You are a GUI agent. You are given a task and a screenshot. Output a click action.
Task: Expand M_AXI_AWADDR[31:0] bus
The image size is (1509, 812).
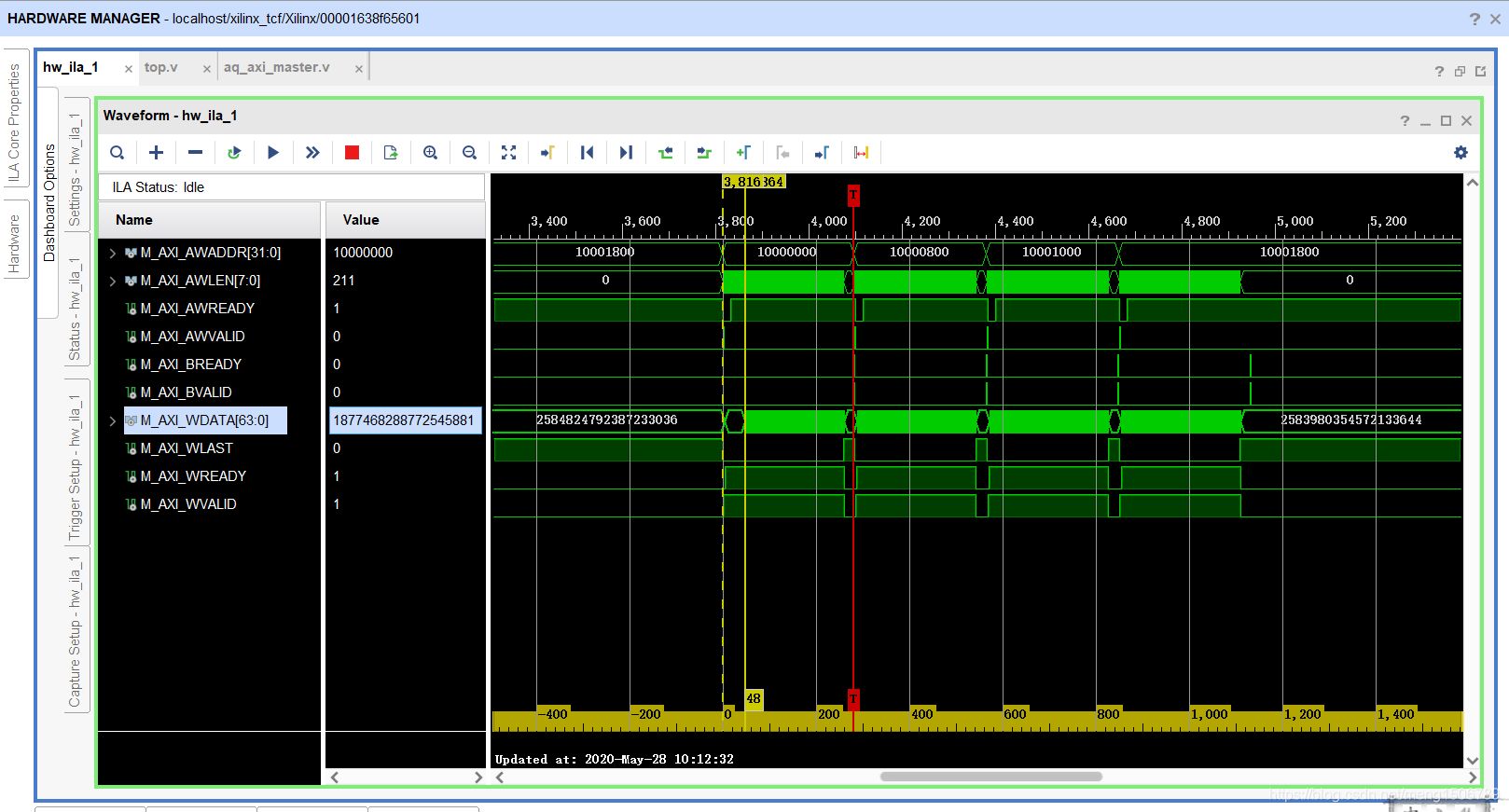pyautogui.click(x=113, y=253)
